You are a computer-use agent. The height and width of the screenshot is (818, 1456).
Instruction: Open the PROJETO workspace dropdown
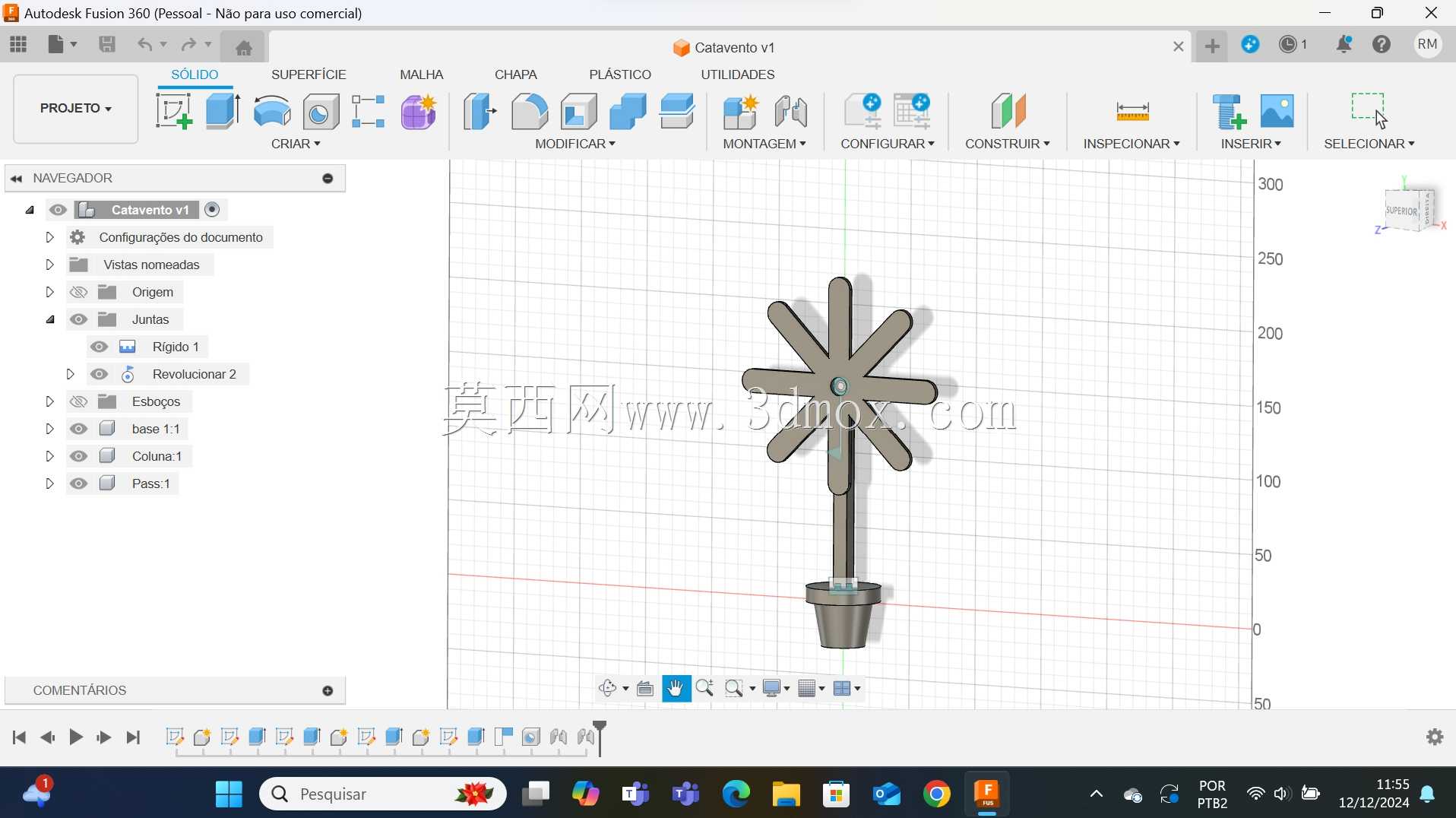76,108
